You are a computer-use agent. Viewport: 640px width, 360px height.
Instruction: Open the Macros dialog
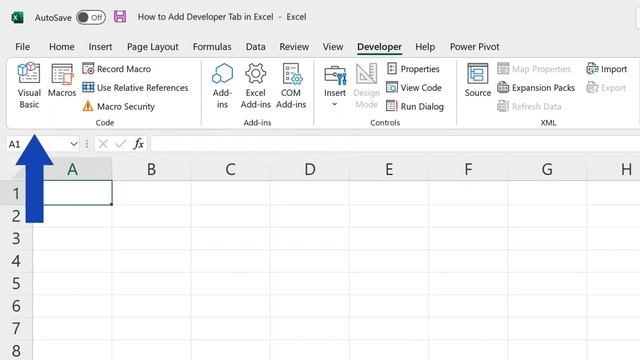pos(62,80)
